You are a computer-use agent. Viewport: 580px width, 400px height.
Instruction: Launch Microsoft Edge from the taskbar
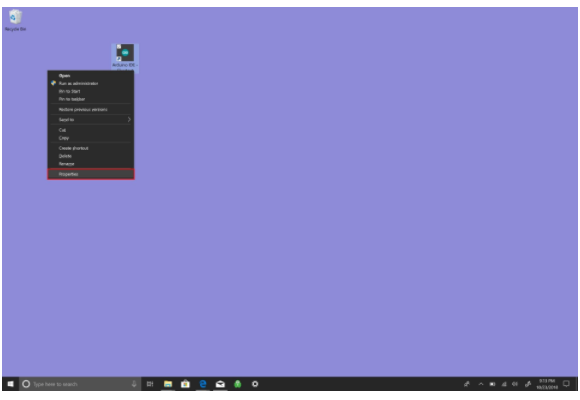click(203, 384)
